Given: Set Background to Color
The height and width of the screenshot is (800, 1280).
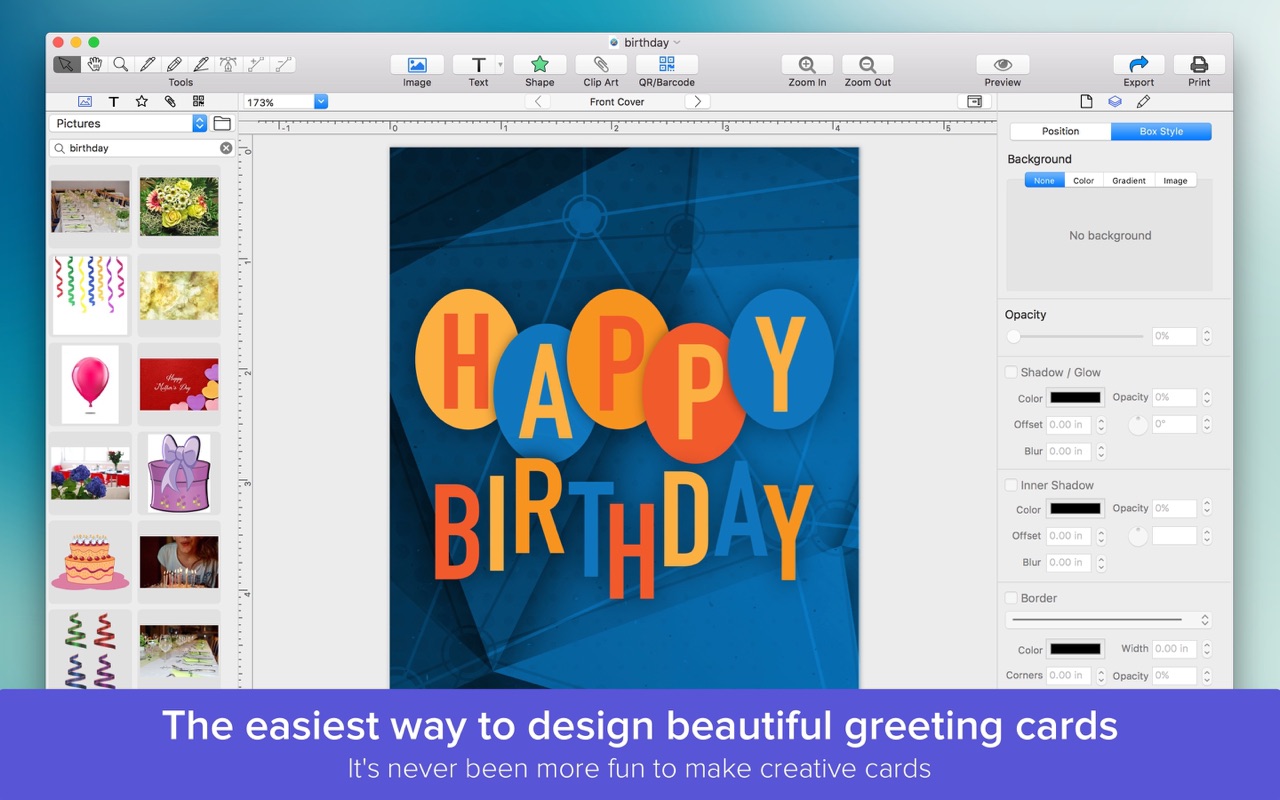Looking at the screenshot, I should pos(1084,180).
